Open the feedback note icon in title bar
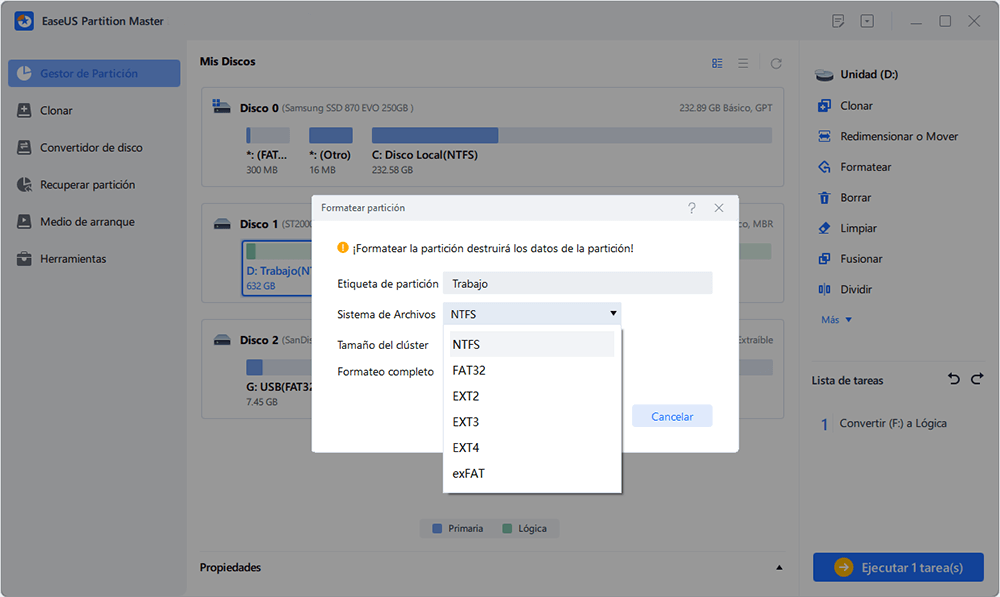This screenshot has height=597, width=1000. tap(838, 21)
